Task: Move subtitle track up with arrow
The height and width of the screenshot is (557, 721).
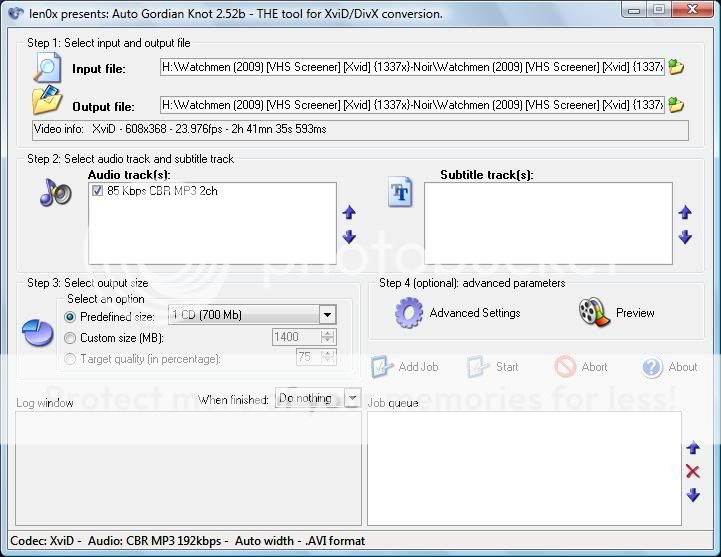Action: pyautogui.click(x=685, y=213)
